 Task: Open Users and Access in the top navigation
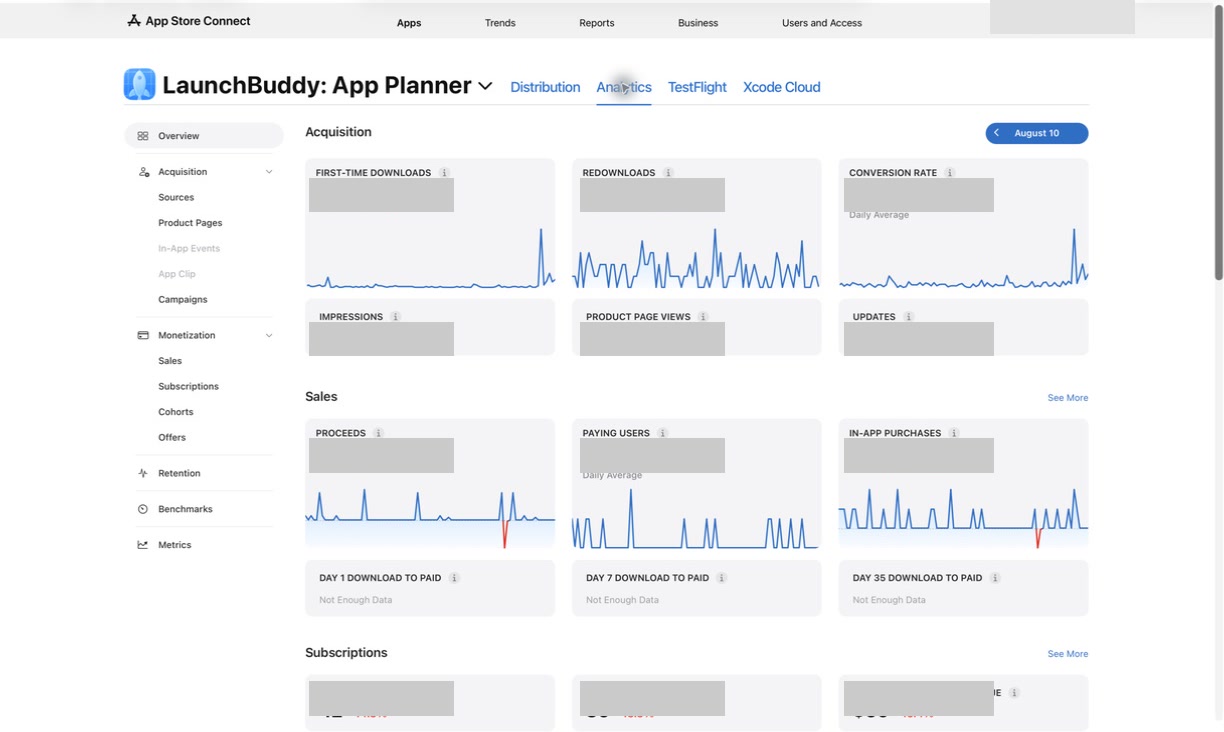point(822,23)
